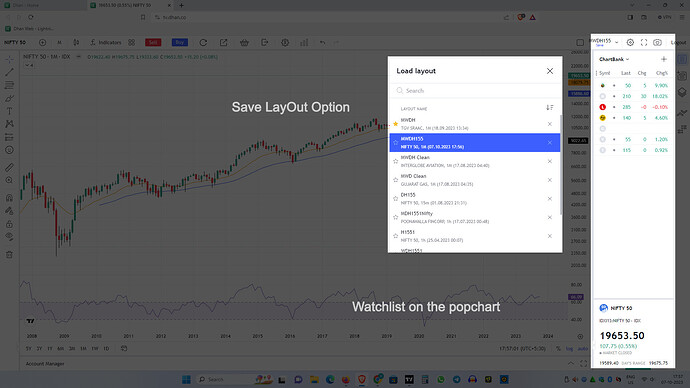The height and width of the screenshot is (388, 690).
Task: Select the 6M time range
Action: 61,348
